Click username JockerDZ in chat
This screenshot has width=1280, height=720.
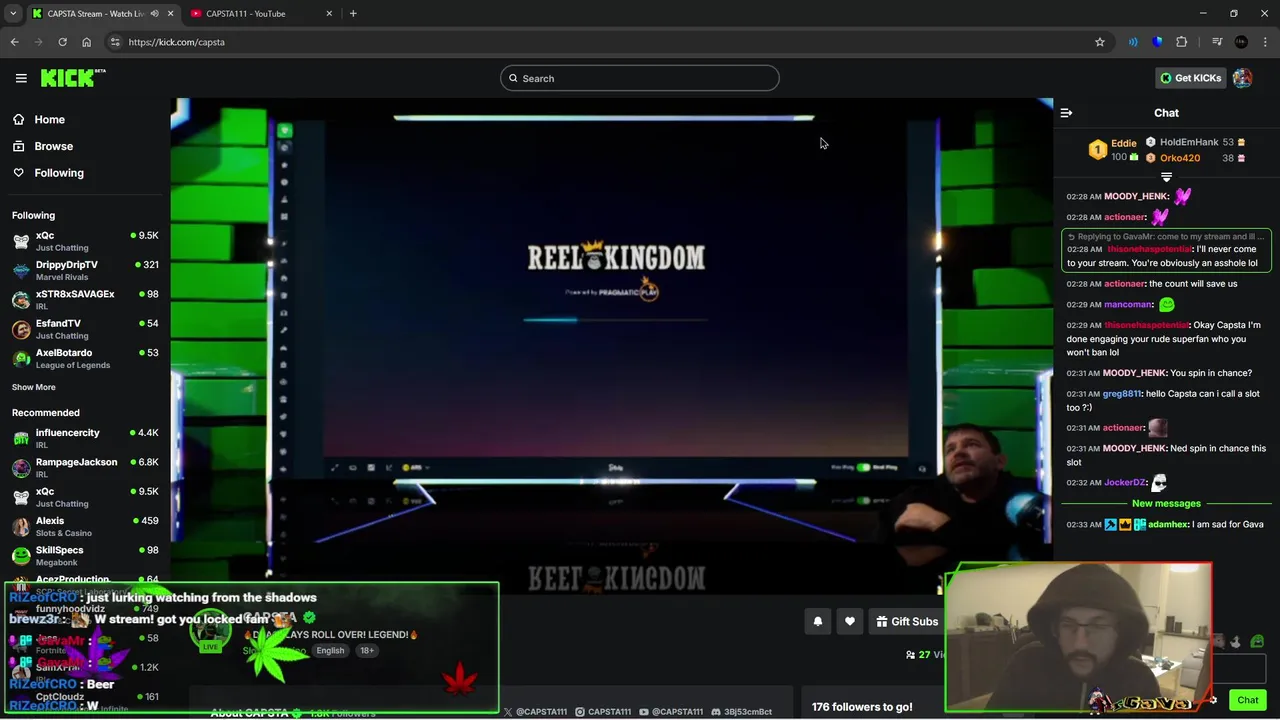1125,483
